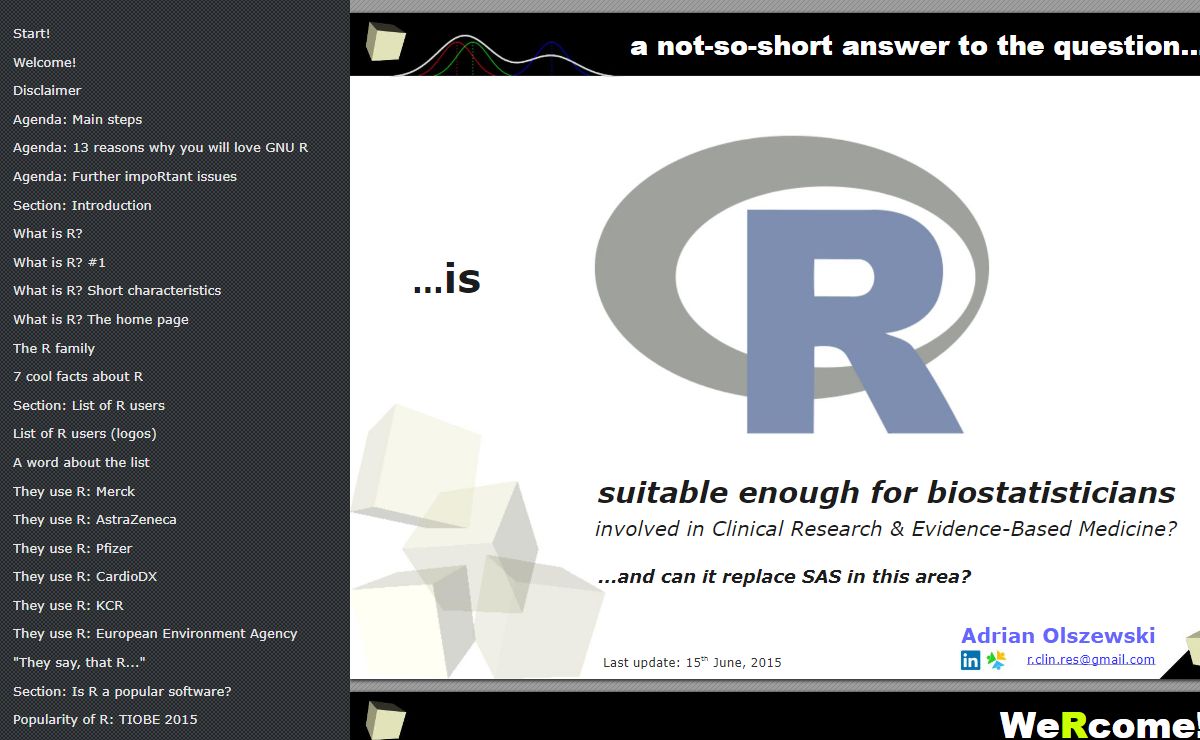Open The R family slide
The width and height of the screenshot is (1200, 740).
[x=54, y=348]
